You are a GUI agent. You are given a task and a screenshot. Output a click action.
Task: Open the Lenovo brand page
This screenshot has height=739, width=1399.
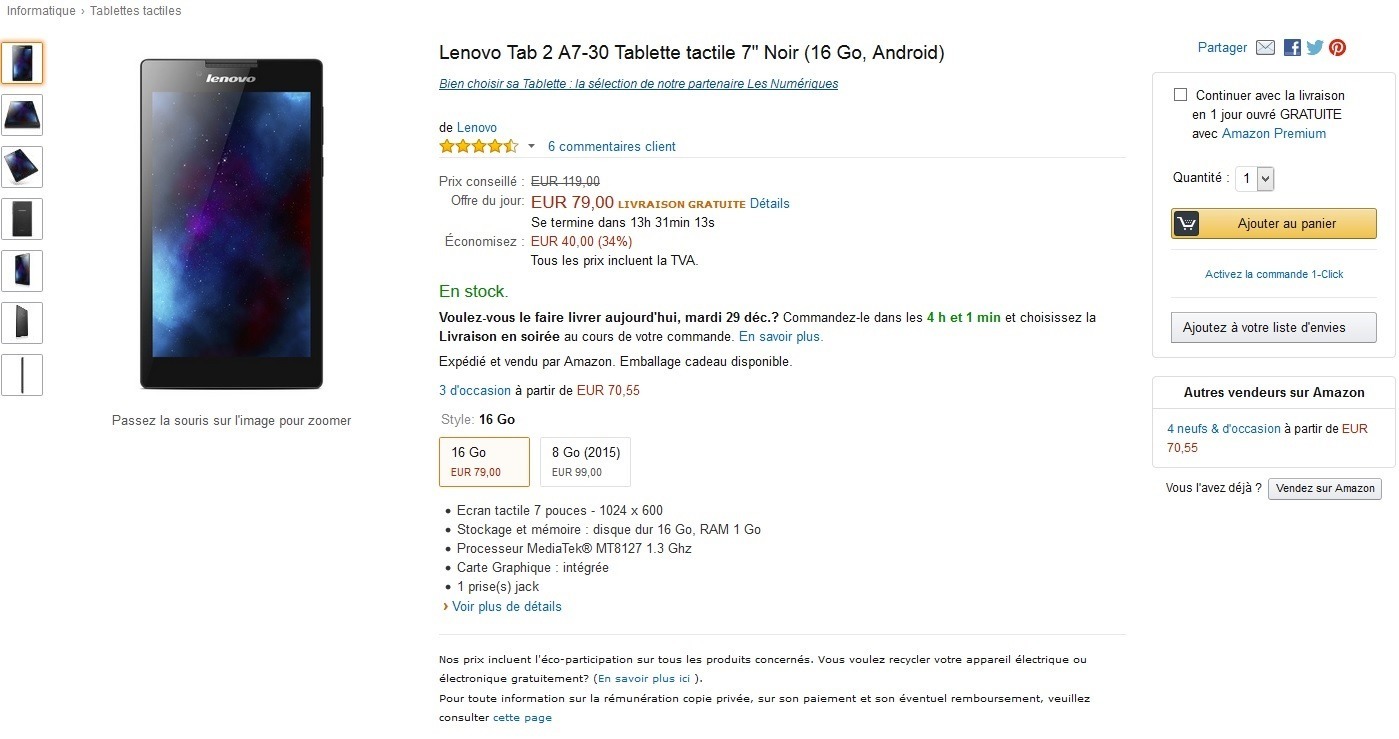click(476, 127)
